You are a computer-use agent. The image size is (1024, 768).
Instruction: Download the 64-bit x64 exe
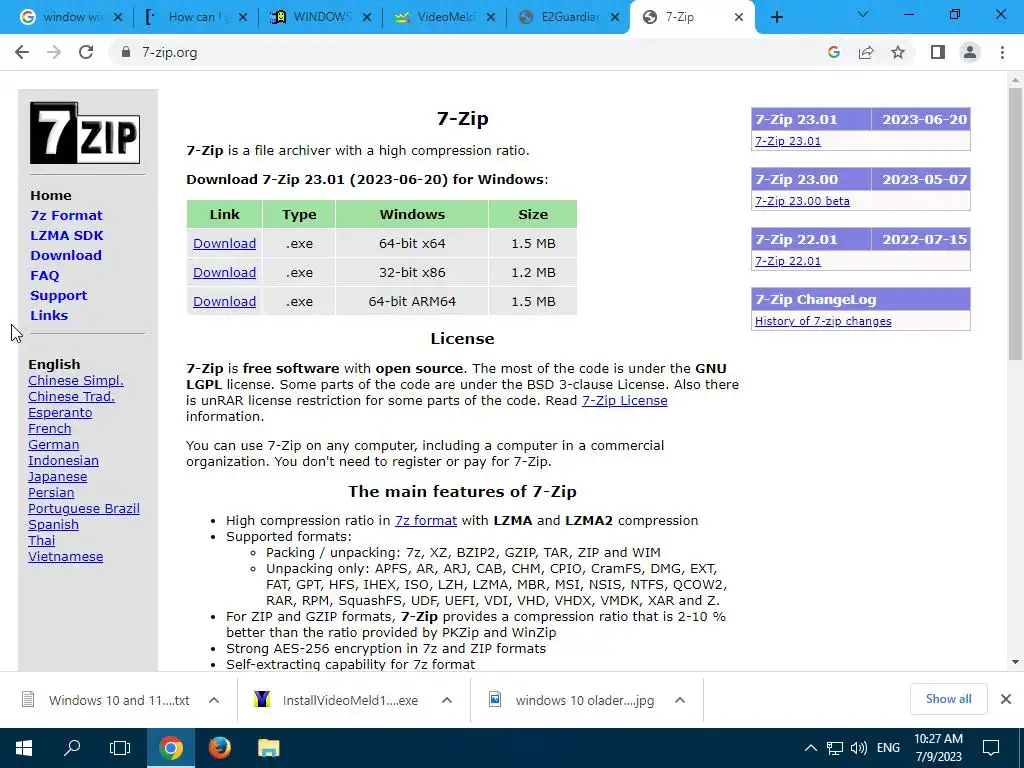coord(224,244)
